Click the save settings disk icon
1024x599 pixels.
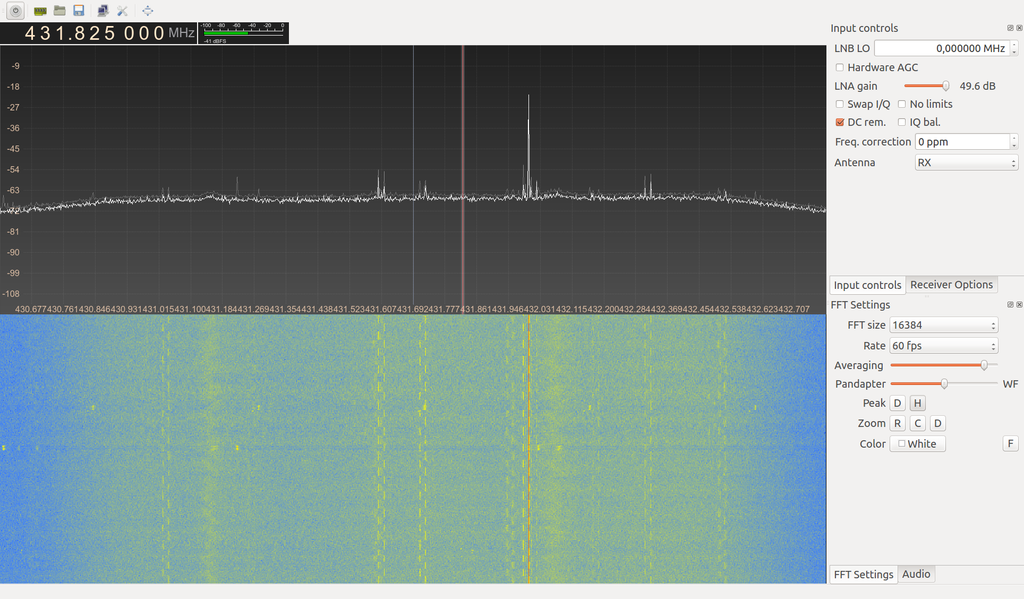click(x=78, y=10)
